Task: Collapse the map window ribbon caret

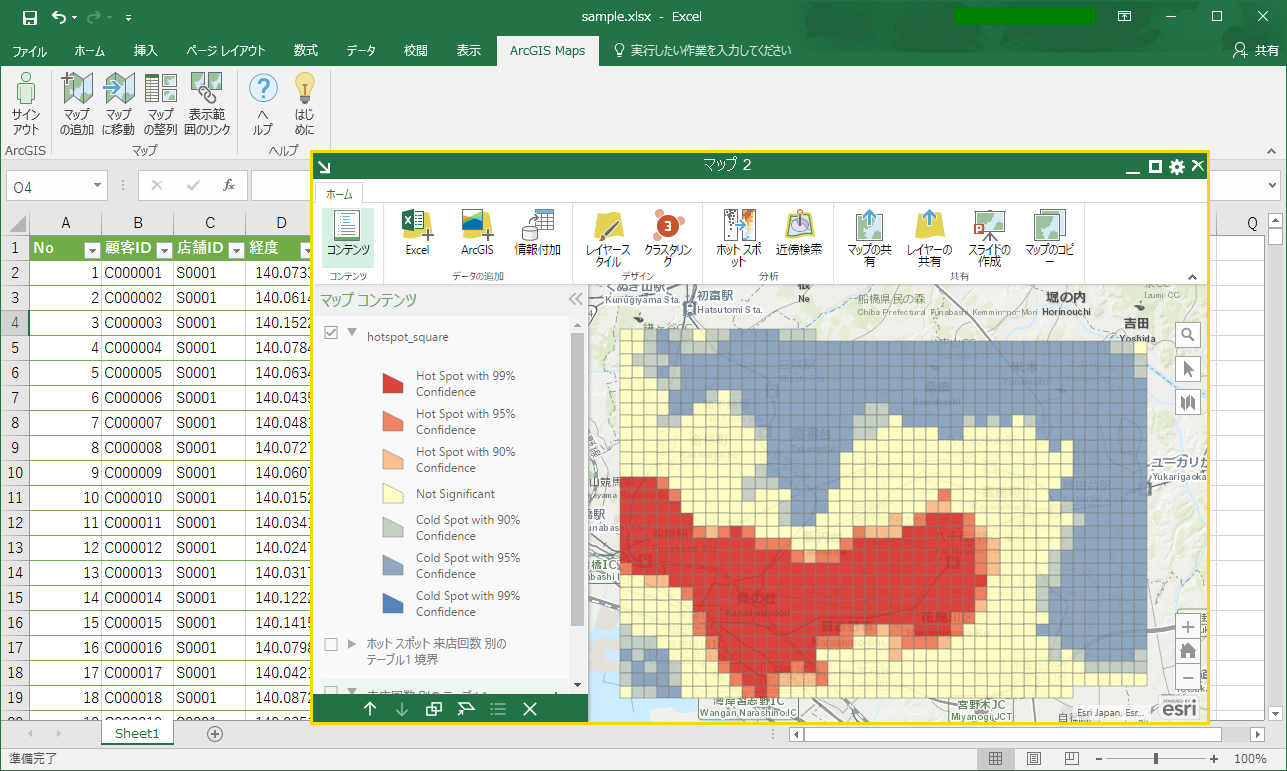Action: (x=1192, y=277)
